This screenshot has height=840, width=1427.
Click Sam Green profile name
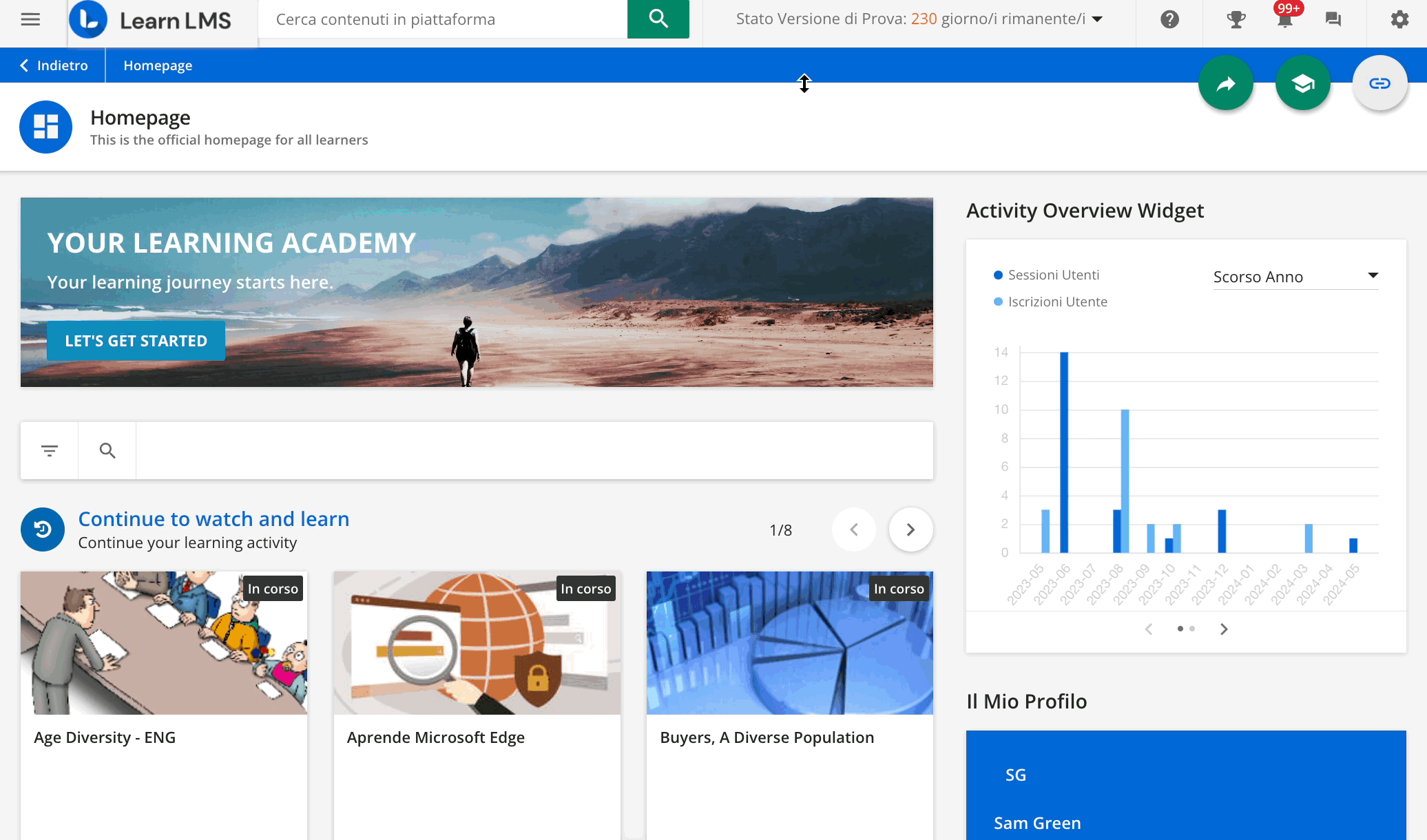coord(1037,823)
